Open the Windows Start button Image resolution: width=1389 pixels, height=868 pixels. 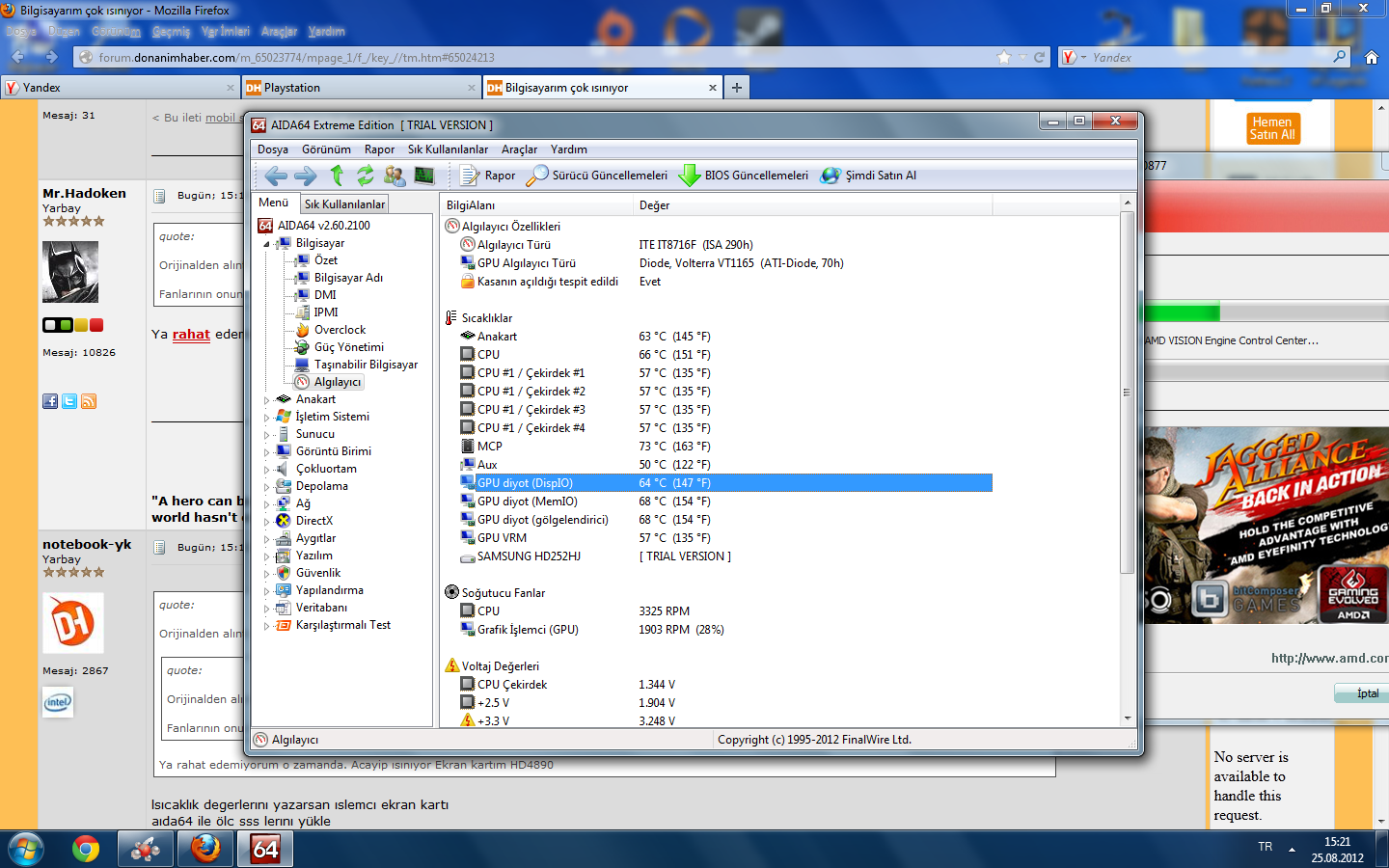26,849
